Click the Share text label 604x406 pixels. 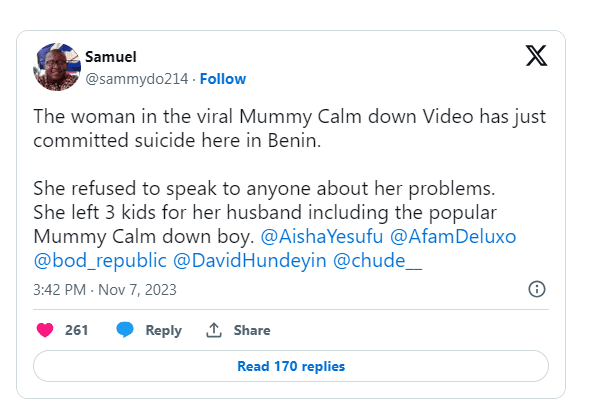tap(252, 330)
